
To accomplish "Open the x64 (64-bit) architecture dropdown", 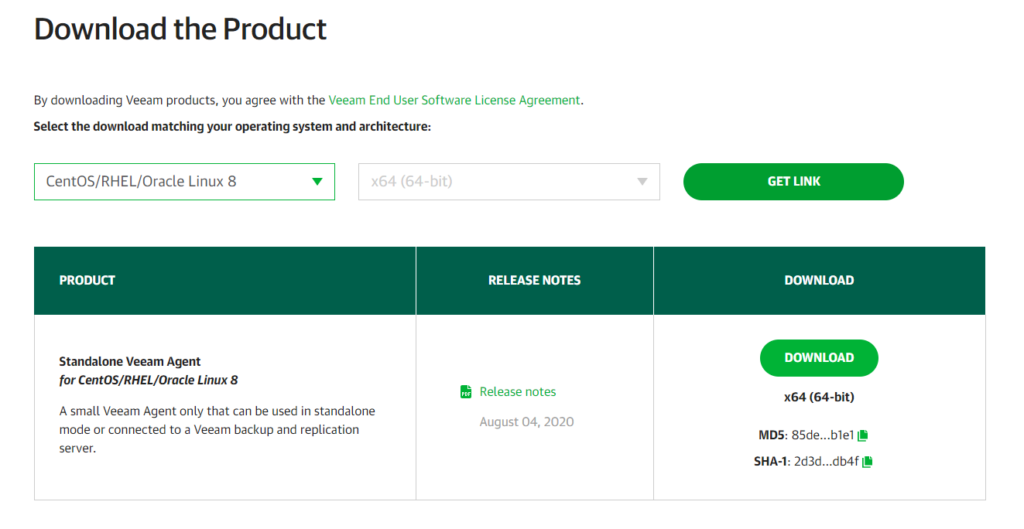I will pyautogui.click(x=509, y=182).
